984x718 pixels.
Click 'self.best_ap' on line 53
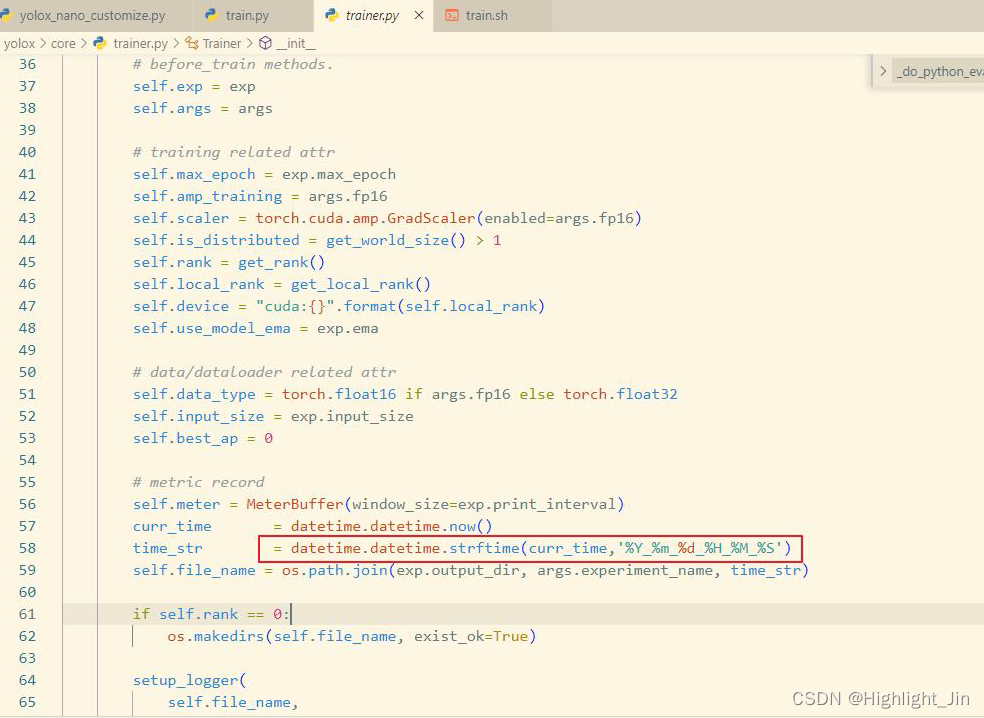coord(185,438)
